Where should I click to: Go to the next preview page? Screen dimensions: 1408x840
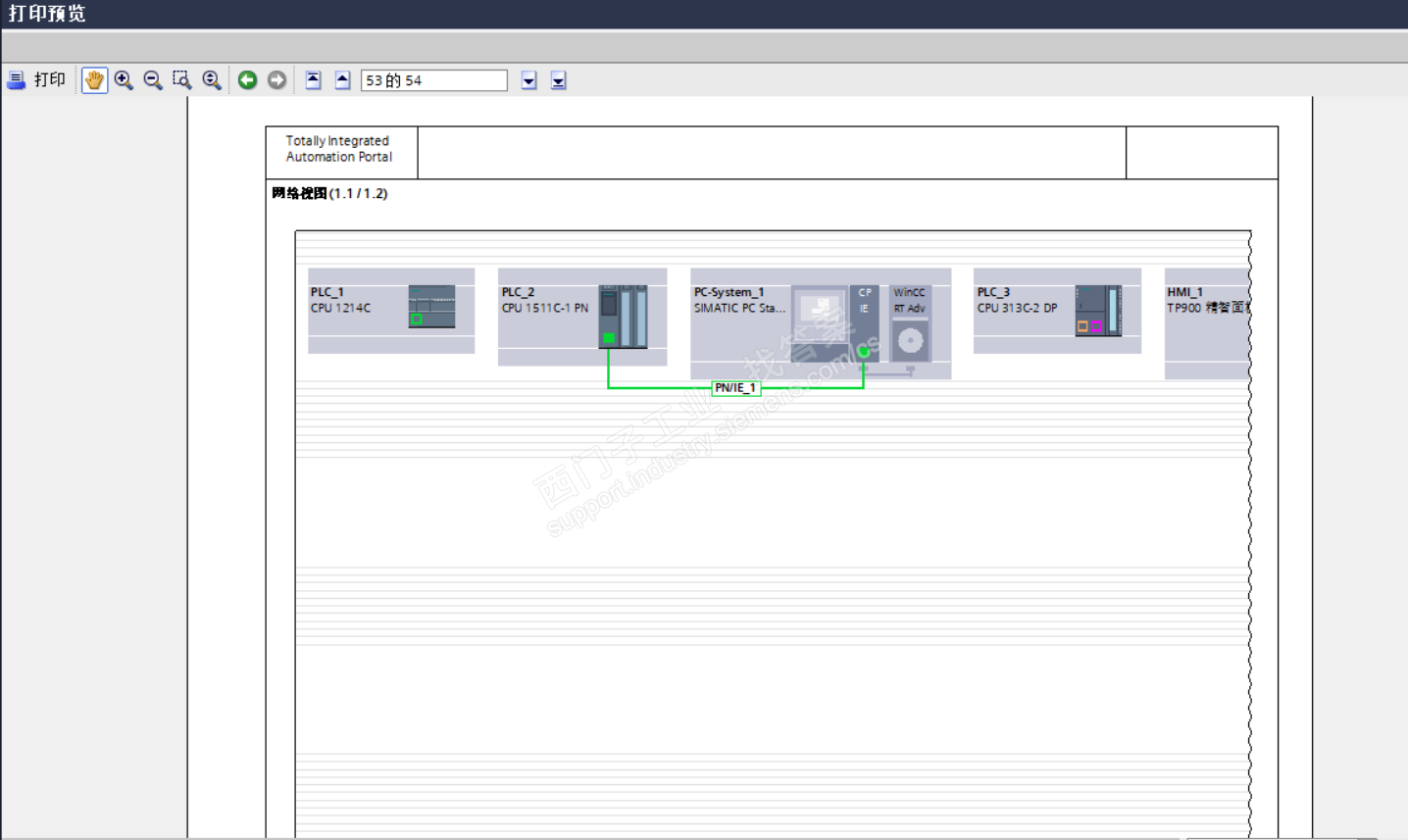click(x=529, y=80)
